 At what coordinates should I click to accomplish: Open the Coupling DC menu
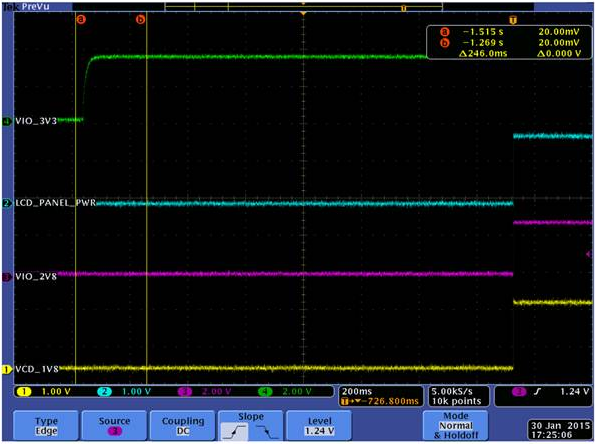(x=183, y=426)
